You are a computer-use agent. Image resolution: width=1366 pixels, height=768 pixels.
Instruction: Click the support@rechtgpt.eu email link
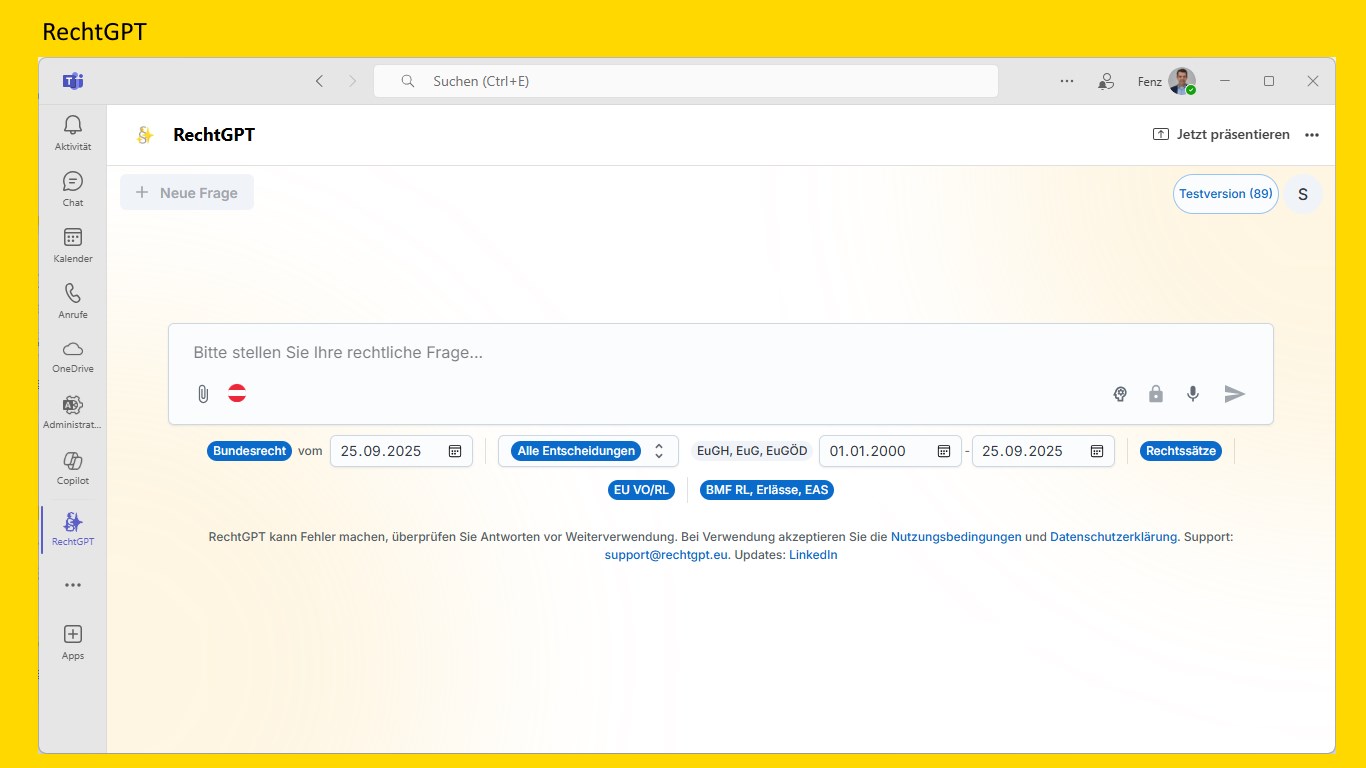[x=666, y=555]
